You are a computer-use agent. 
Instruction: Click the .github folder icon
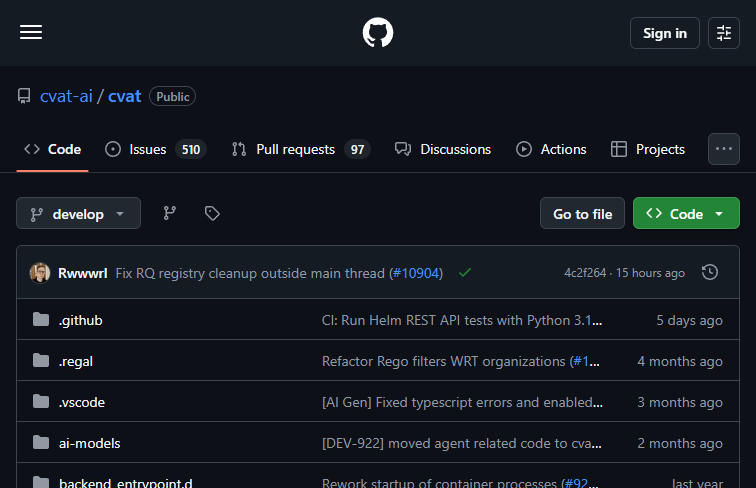(41, 319)
